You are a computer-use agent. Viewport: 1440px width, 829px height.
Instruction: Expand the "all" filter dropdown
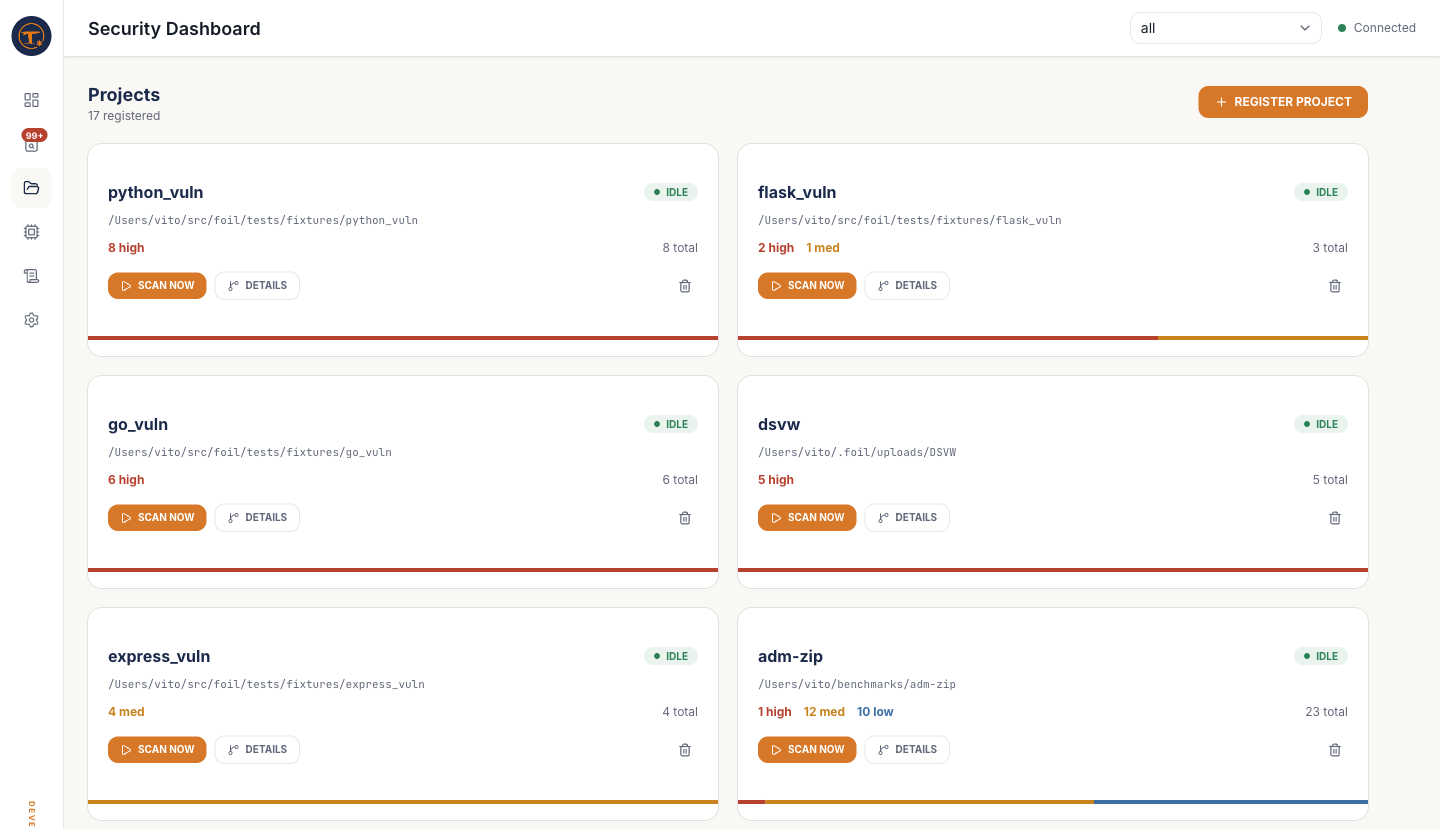(x=1225, y=28)
